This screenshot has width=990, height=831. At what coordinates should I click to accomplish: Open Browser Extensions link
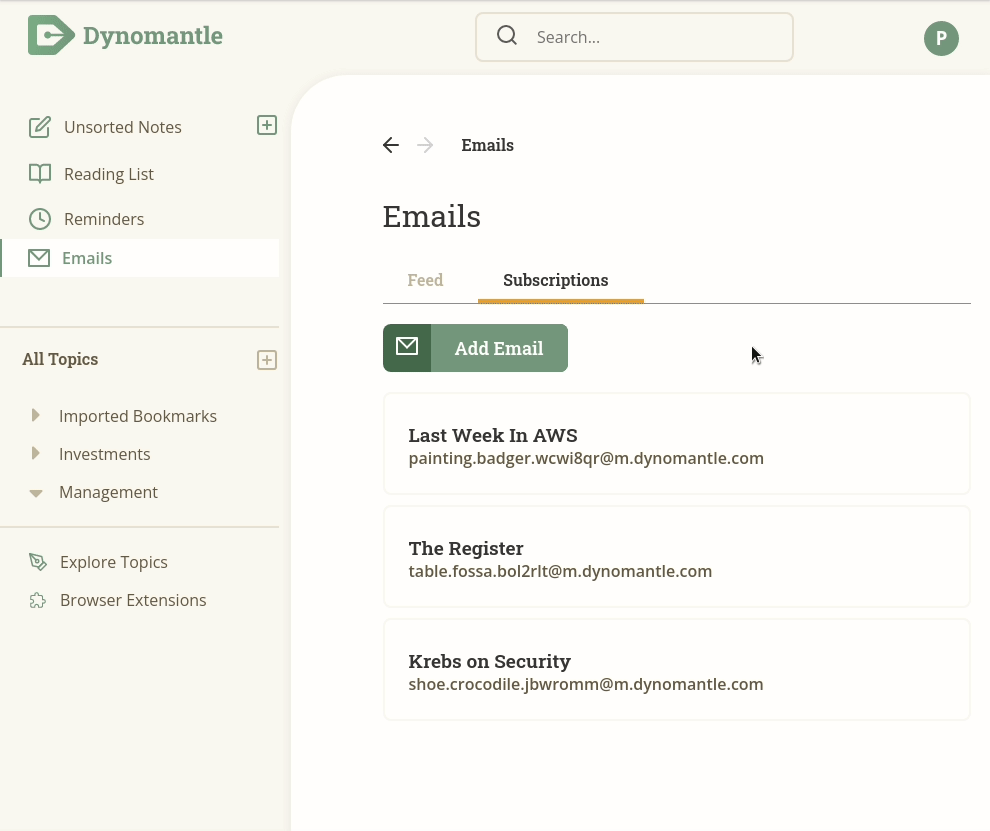click(x=133, y=600)
